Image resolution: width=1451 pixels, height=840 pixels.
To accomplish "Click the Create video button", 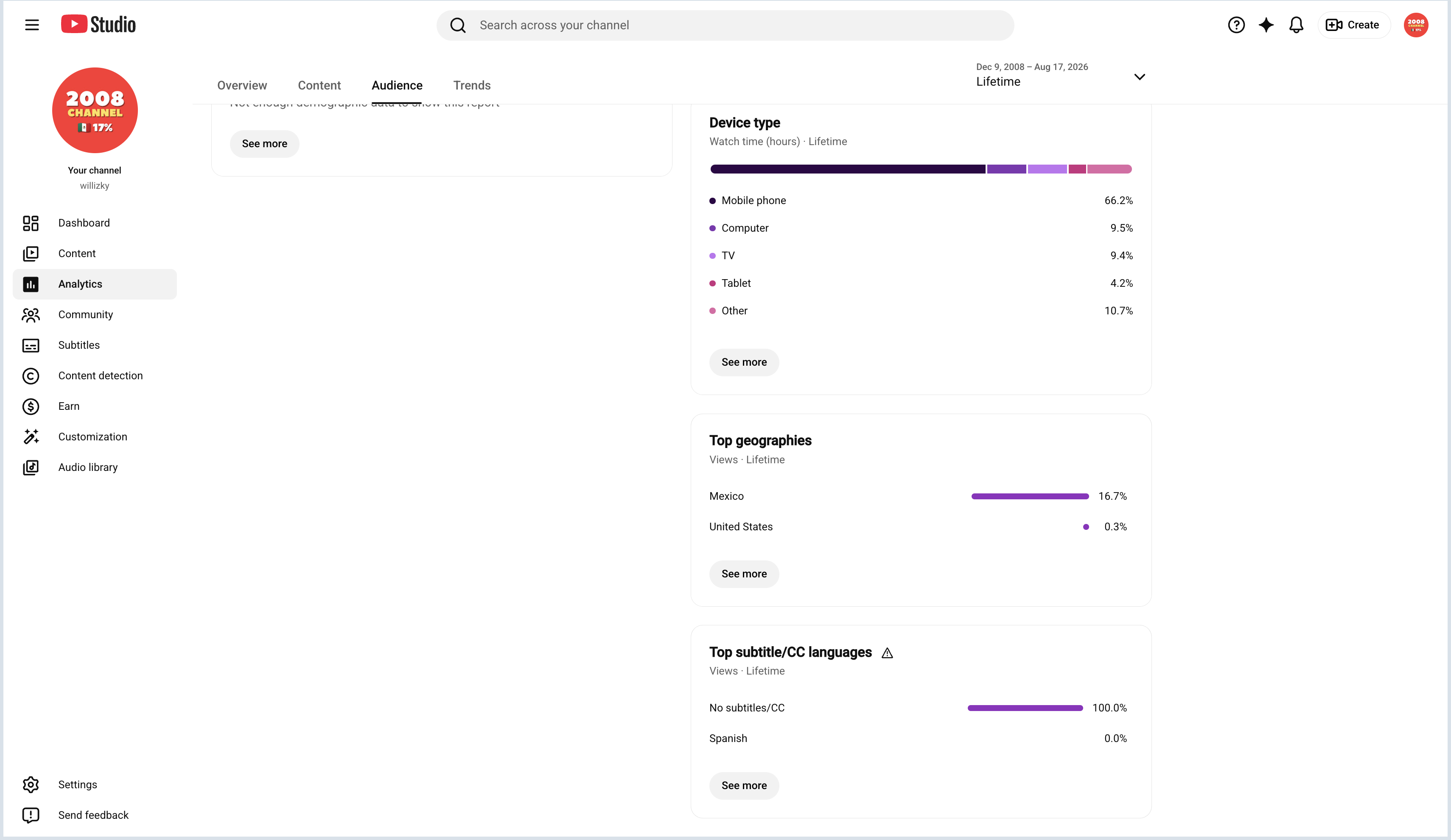I will [1353, 25].
